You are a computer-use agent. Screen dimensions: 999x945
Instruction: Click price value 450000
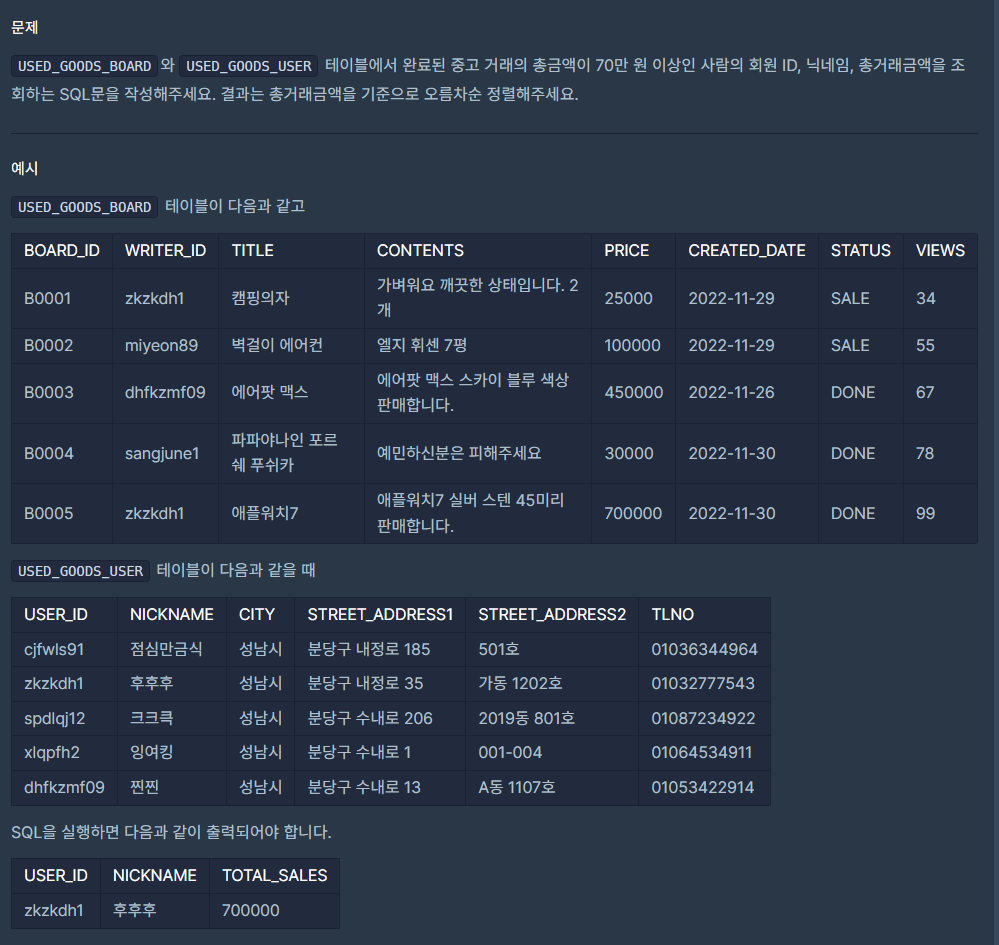click(x=633, y=393)
